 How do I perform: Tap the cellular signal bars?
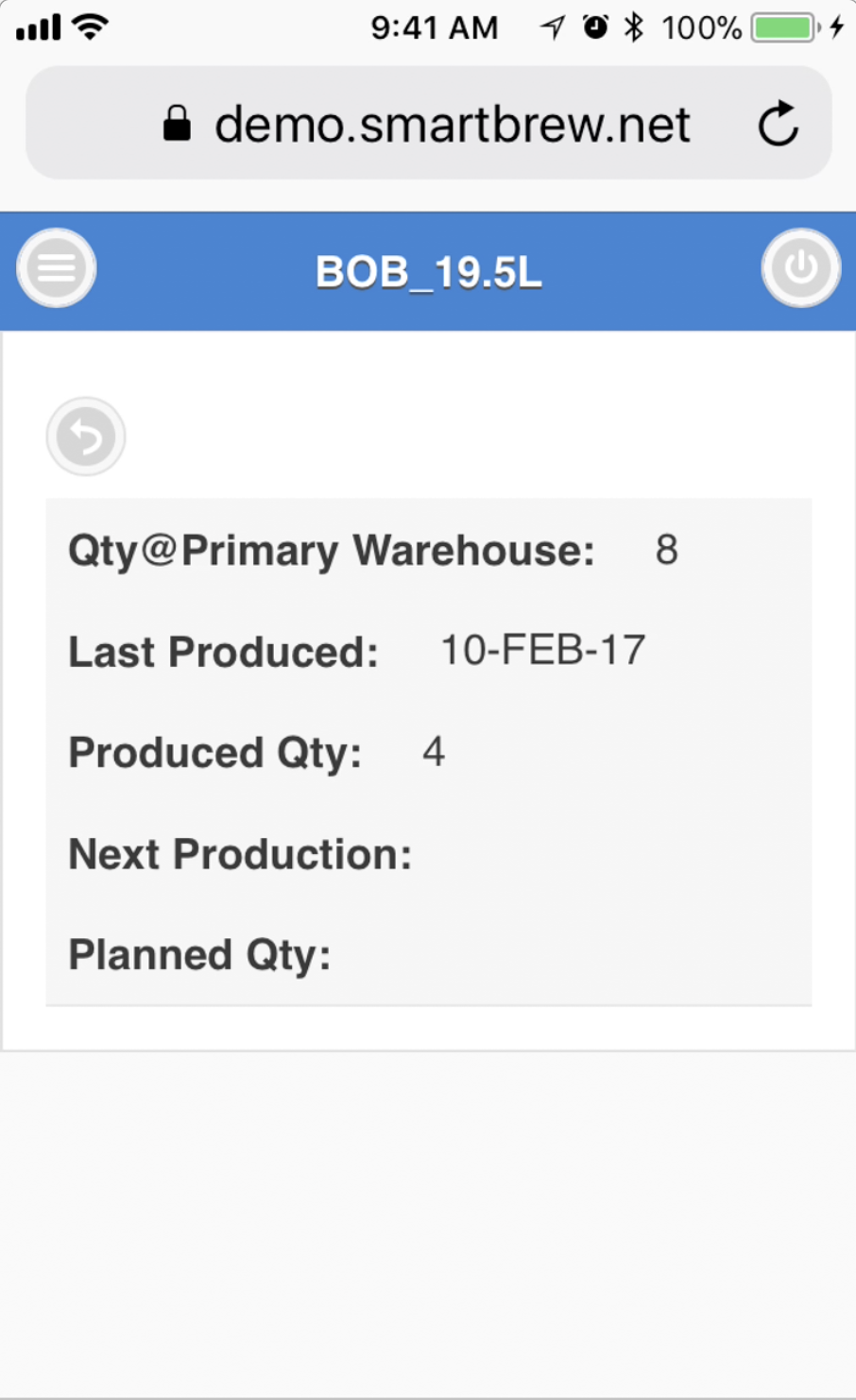tap(39, 28)
